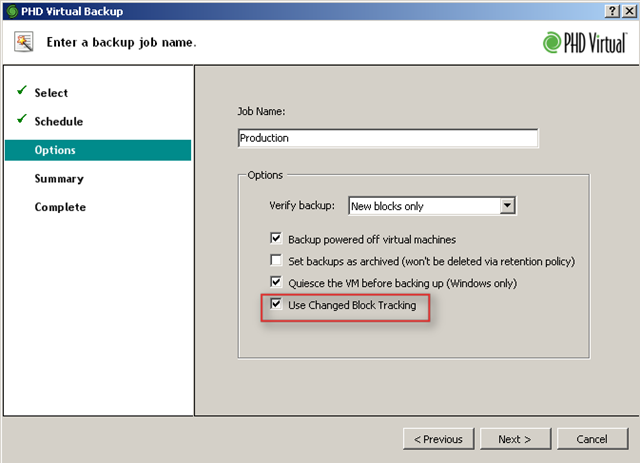Screen dimensions: 640x463
Task: Click the PHD Virtual Backup title bar icon
Action: [10, 9]
